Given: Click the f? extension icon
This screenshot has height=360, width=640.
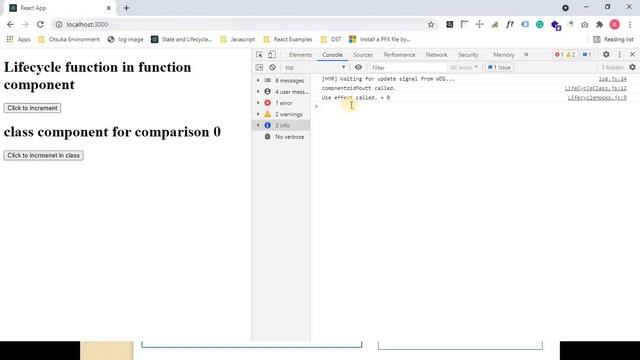Looking at the screenshot, I should pos(509,24).
